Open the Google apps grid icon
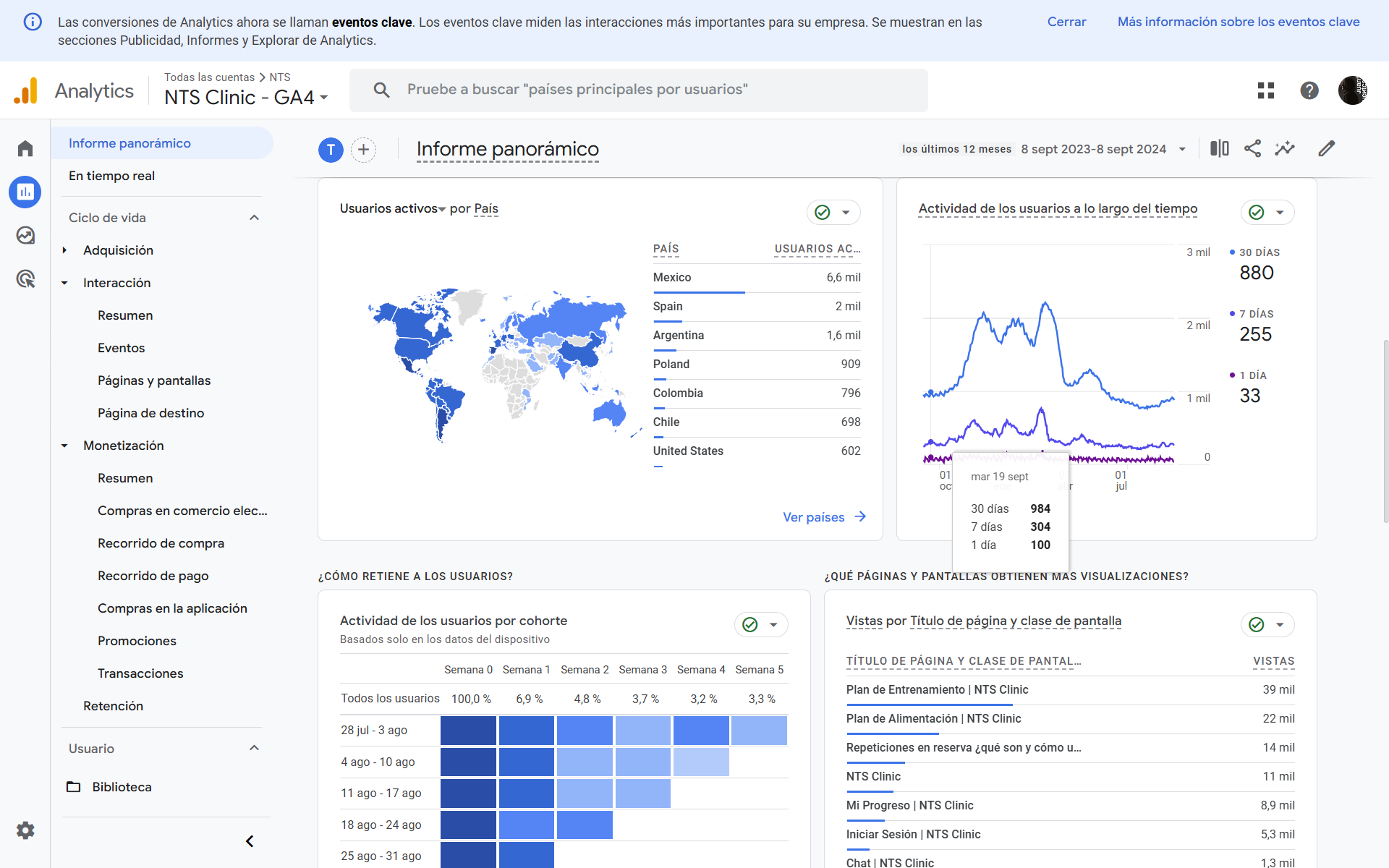 pyautogui.click(x=1266, y=90)
